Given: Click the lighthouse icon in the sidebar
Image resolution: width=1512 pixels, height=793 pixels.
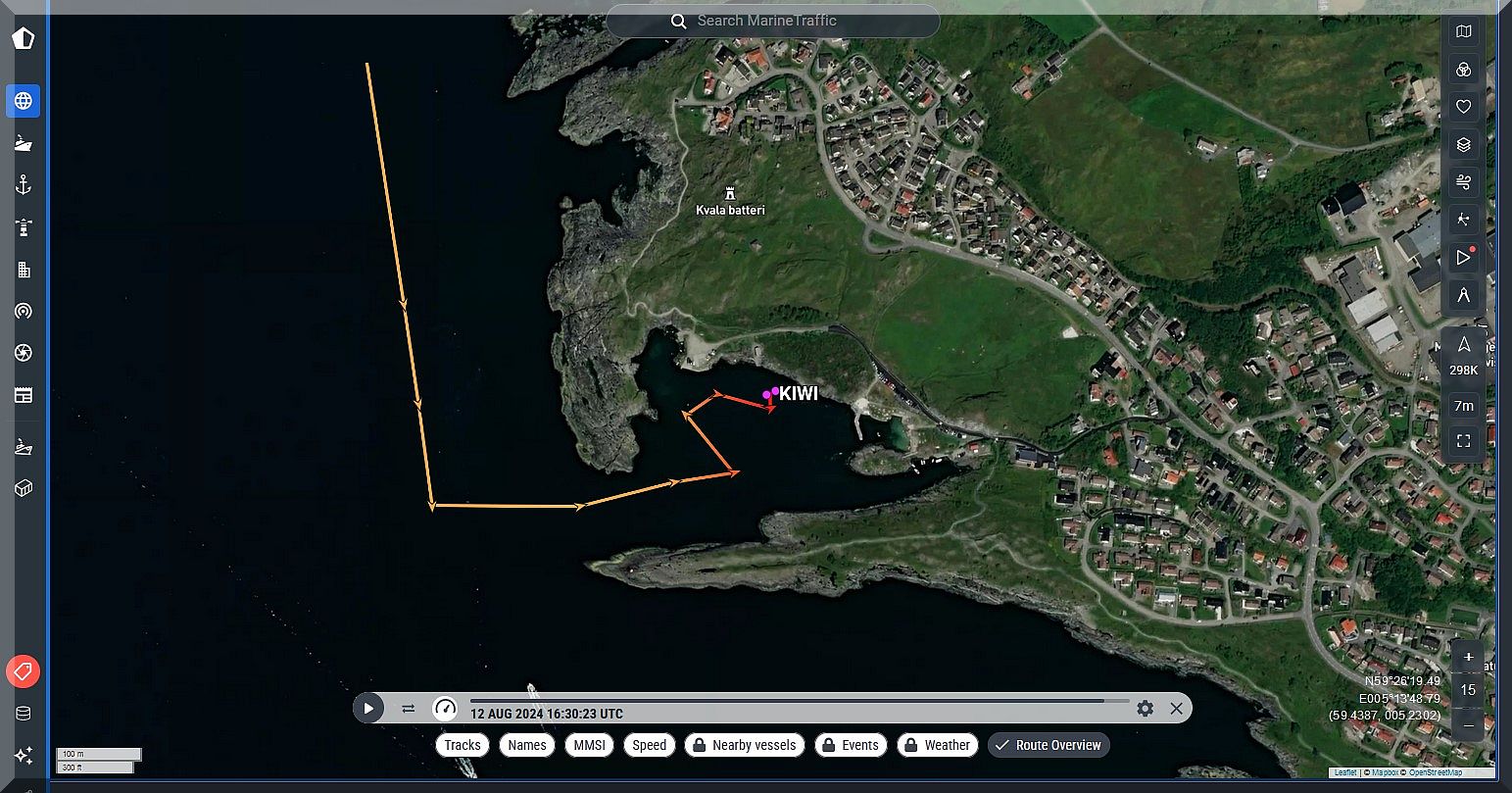Looking at the screenshot, I should pos(24,227).
